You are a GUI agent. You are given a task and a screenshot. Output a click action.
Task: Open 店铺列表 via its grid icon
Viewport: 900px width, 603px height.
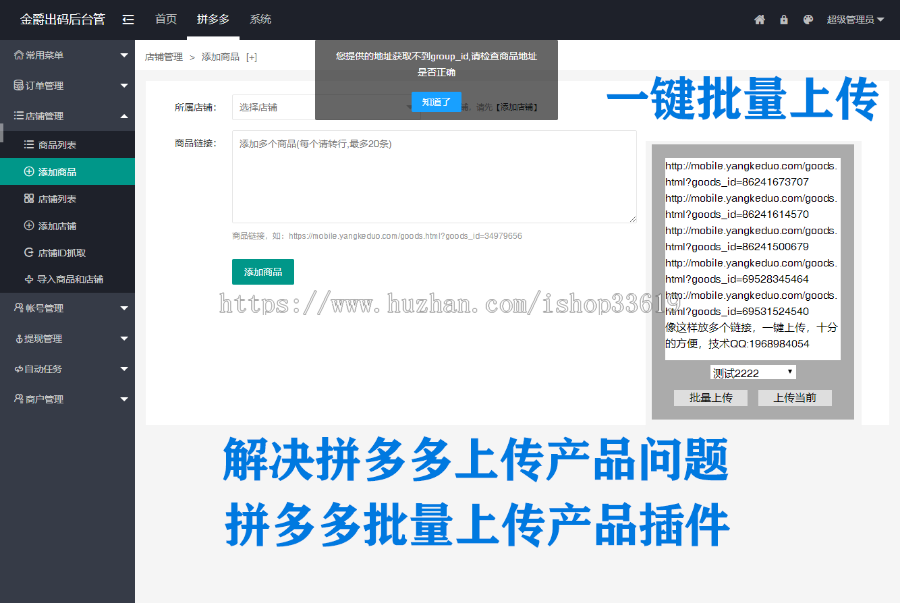28,198
